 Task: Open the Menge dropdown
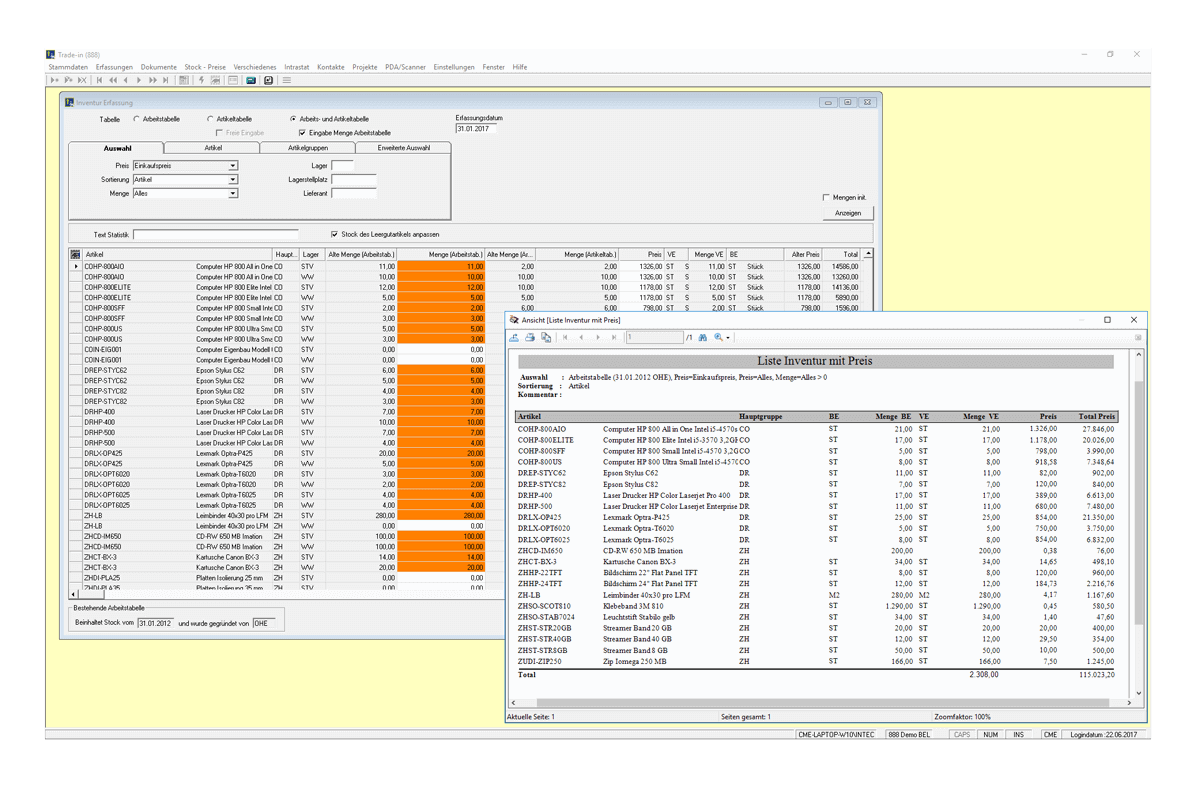[233, 194]
